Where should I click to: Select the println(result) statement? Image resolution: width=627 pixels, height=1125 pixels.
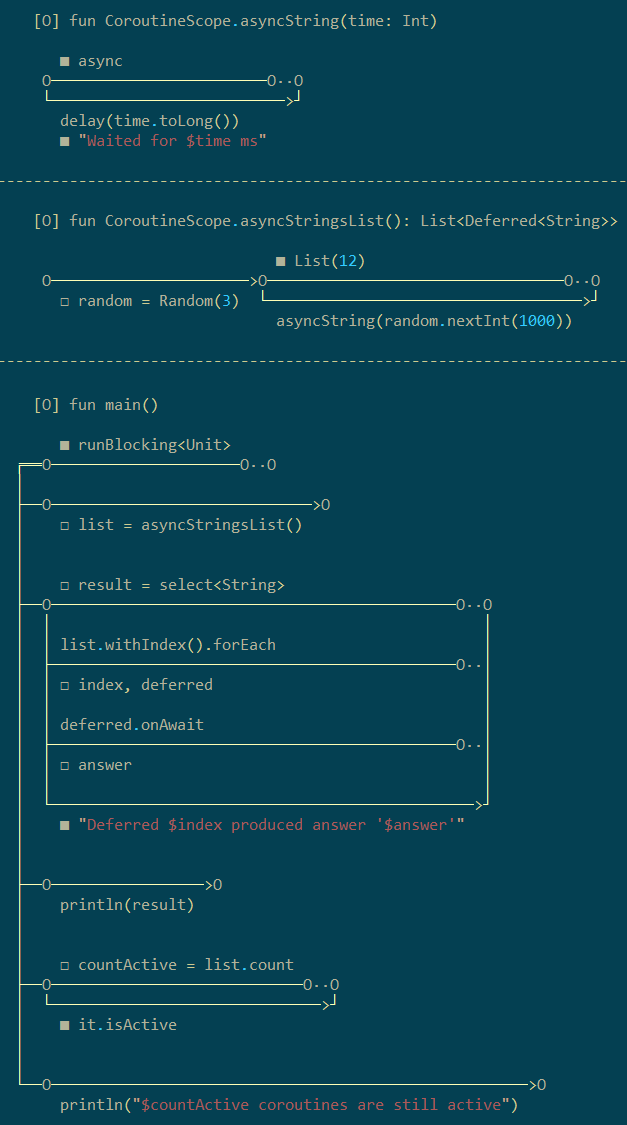127,905
